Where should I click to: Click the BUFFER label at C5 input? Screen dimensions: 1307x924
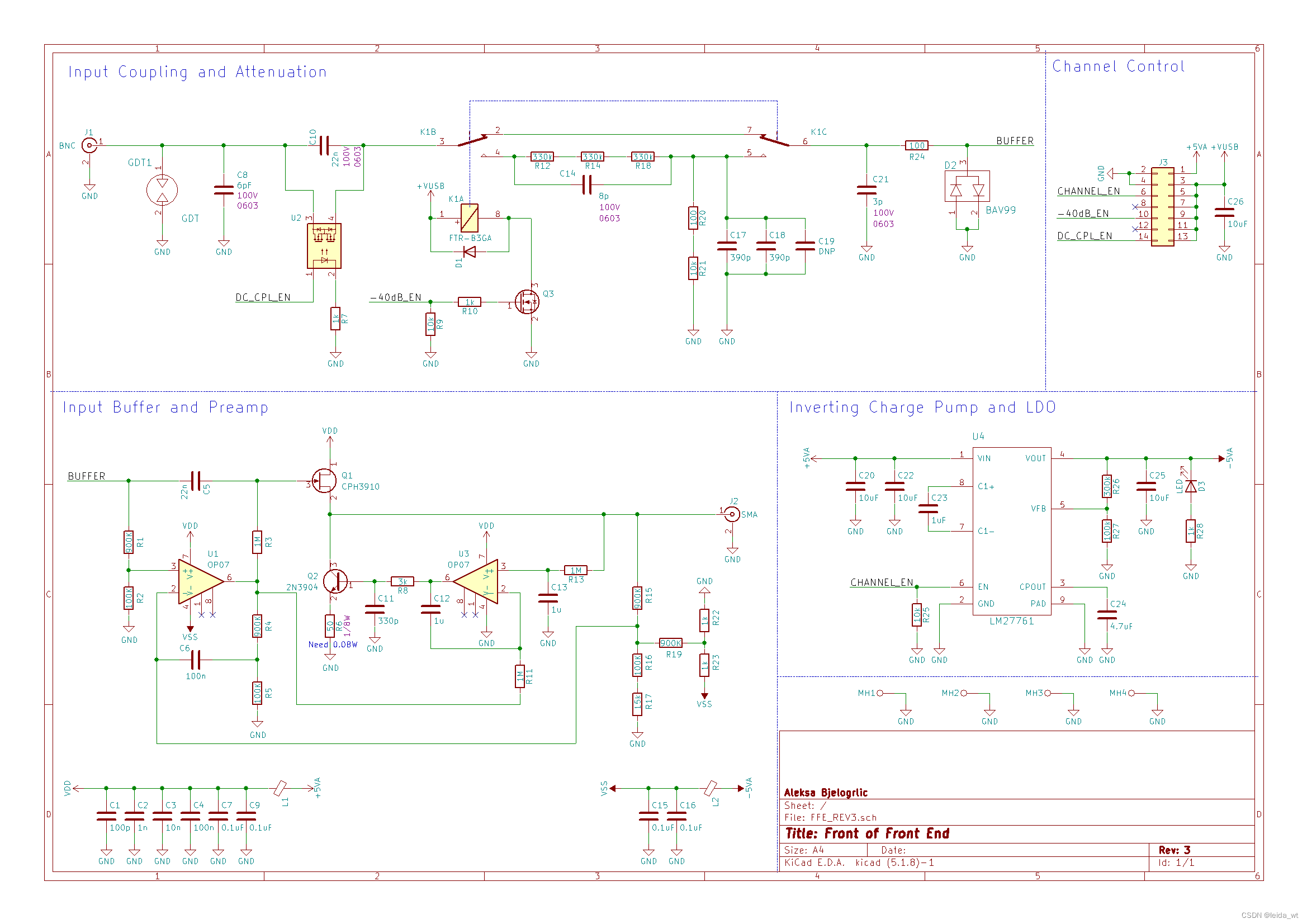pyautogui.click(x=87, y=476)
